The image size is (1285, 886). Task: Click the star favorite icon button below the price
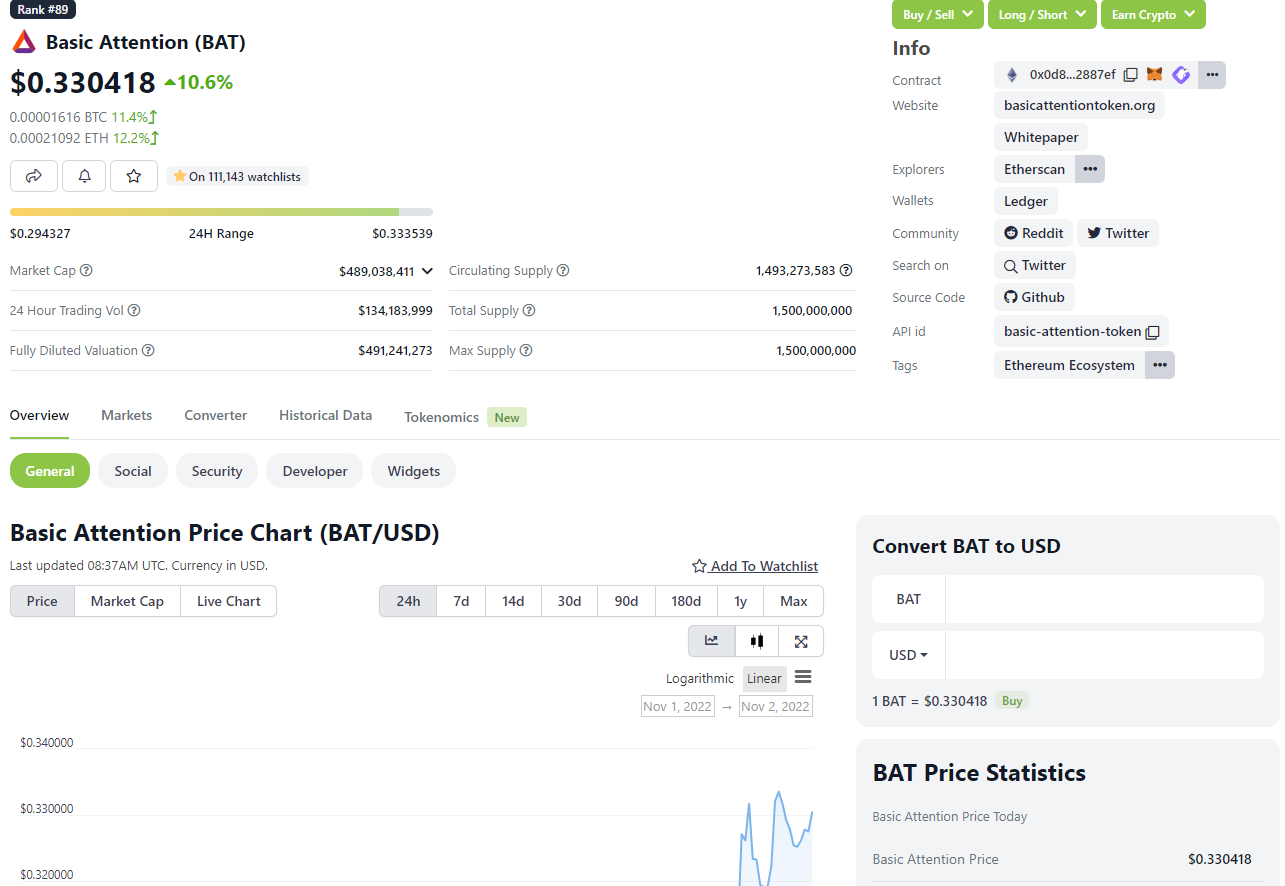pos(134,176)
